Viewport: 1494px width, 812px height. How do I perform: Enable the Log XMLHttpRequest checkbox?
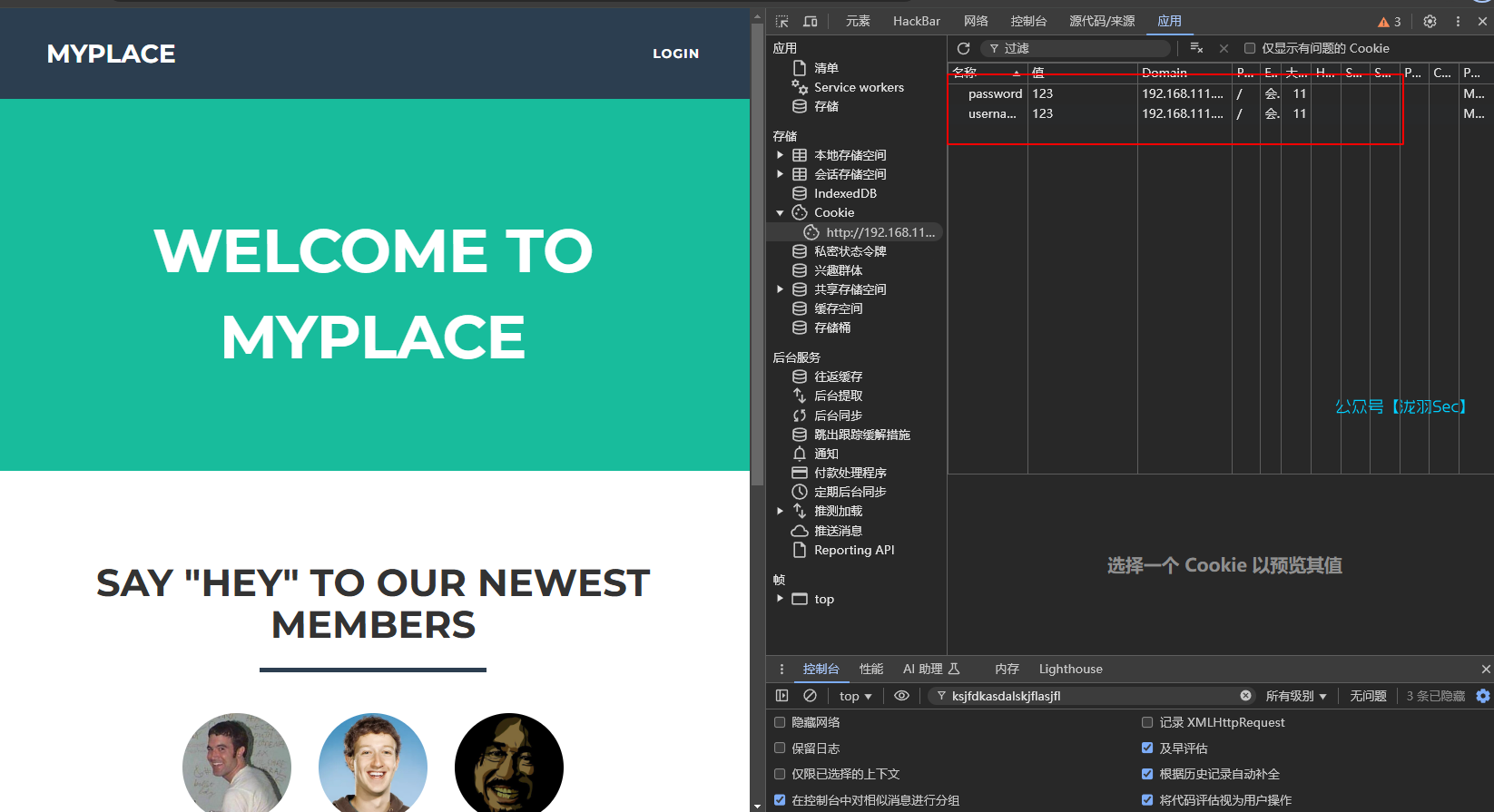(x=1147, y=722)
